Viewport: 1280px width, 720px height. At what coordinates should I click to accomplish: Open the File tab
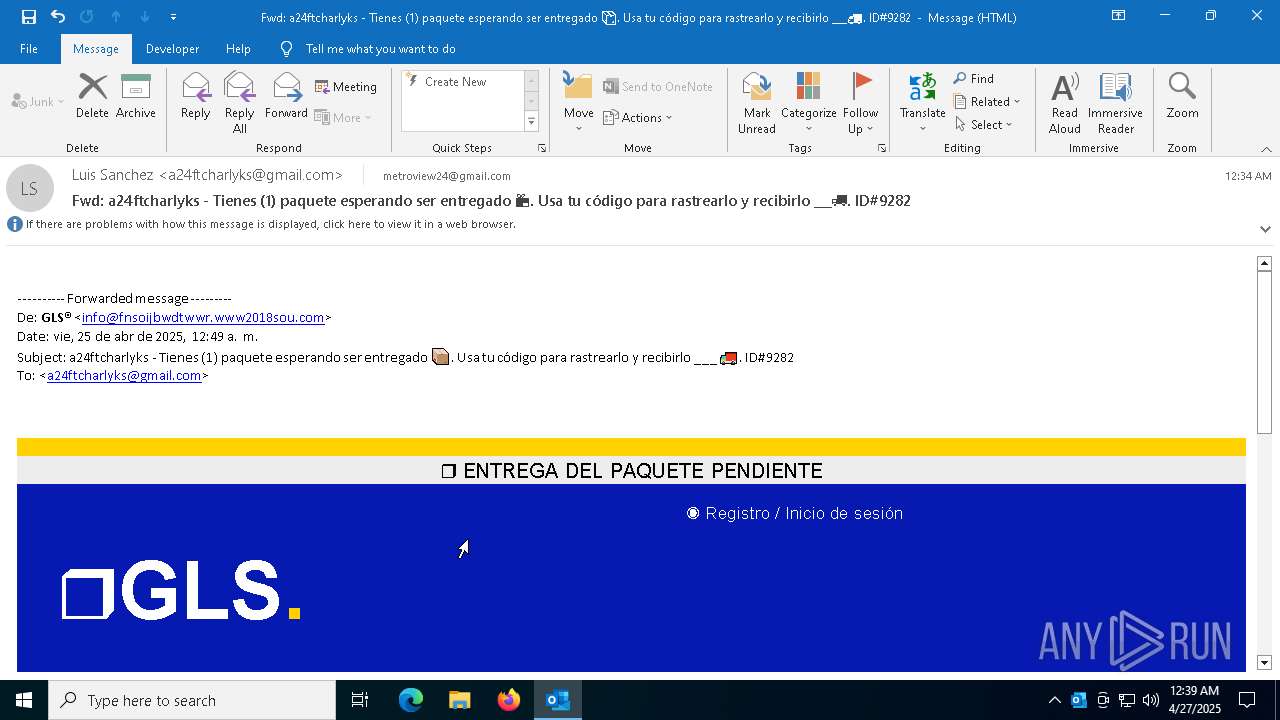coord(29,49)
